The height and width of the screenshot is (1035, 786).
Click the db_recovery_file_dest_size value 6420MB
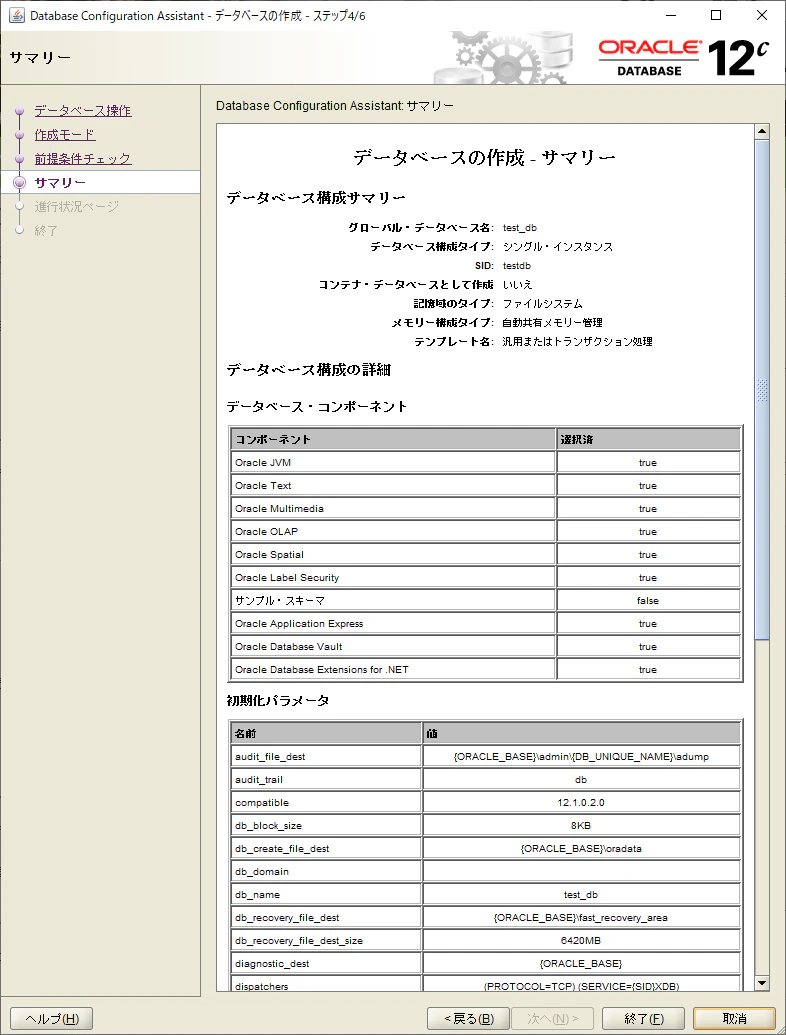pyautogui.click(x=581, y=941)
